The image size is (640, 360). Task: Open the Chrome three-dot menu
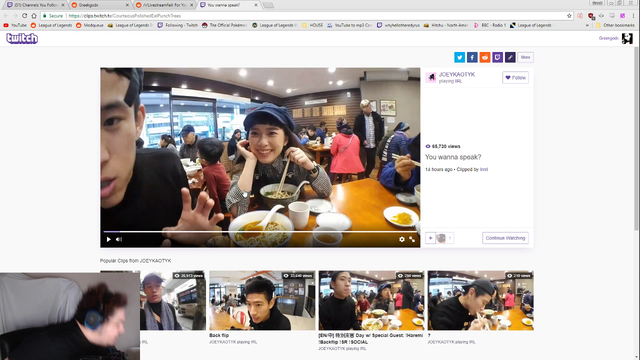click(x=633, y=16)
